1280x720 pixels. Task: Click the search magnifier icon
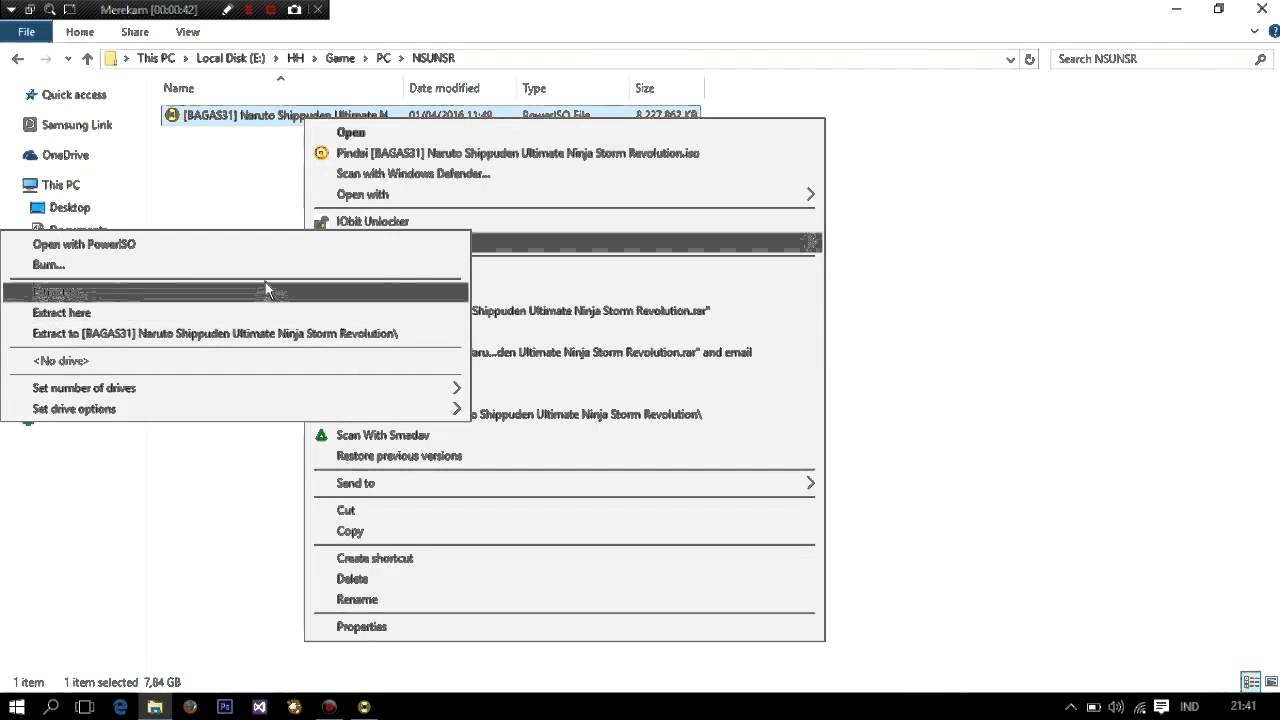point(1260,59)
